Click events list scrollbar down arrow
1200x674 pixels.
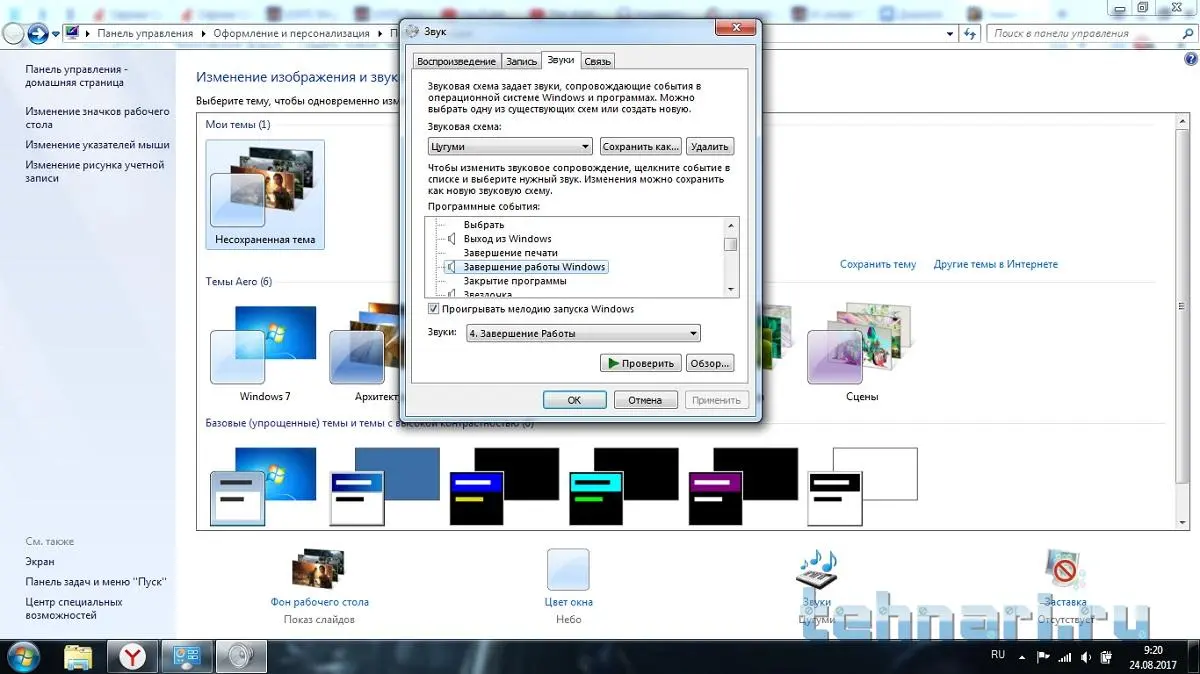(x=731, y=289)
